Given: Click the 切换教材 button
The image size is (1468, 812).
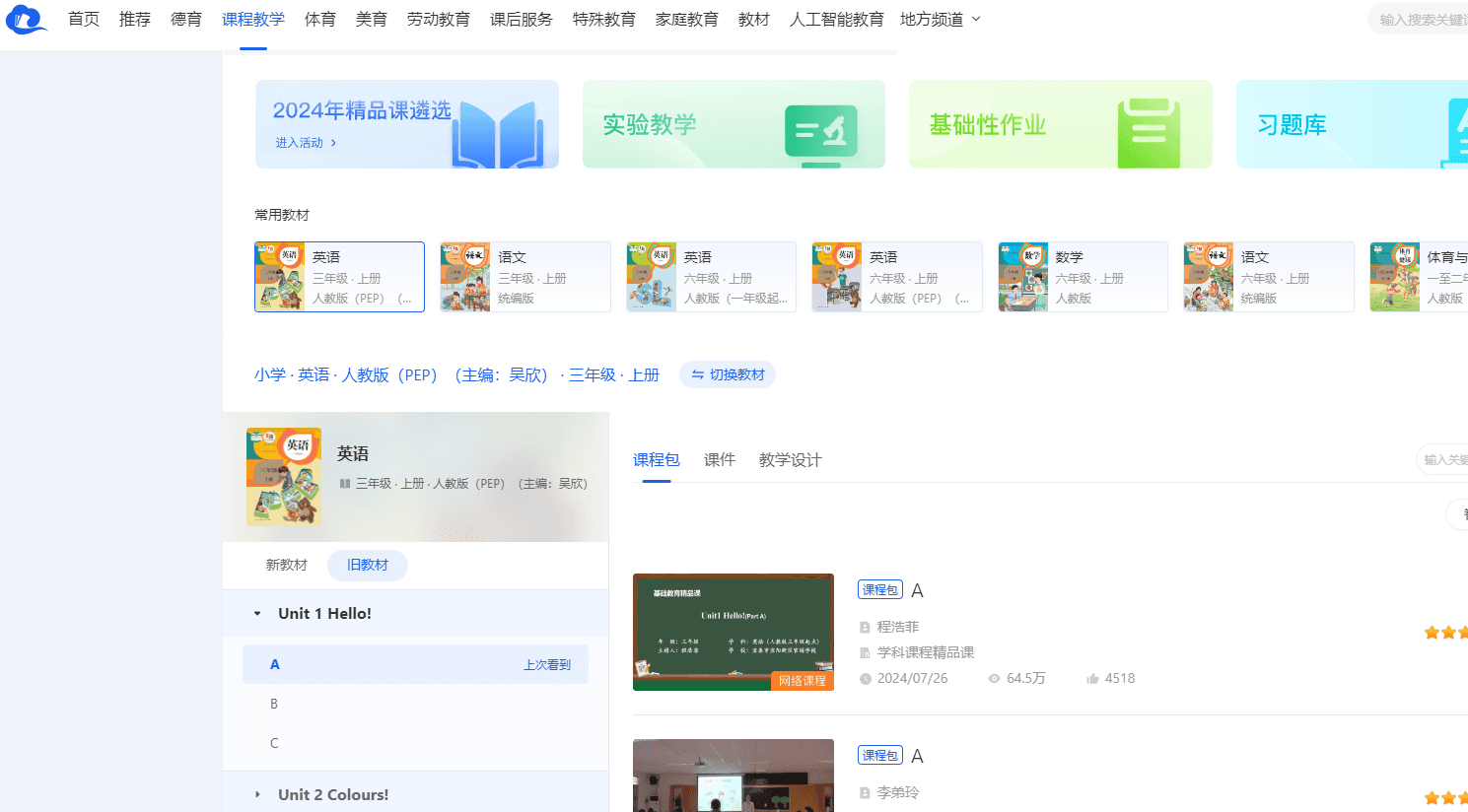Looking at the screenshot, I should click(728, 374).
